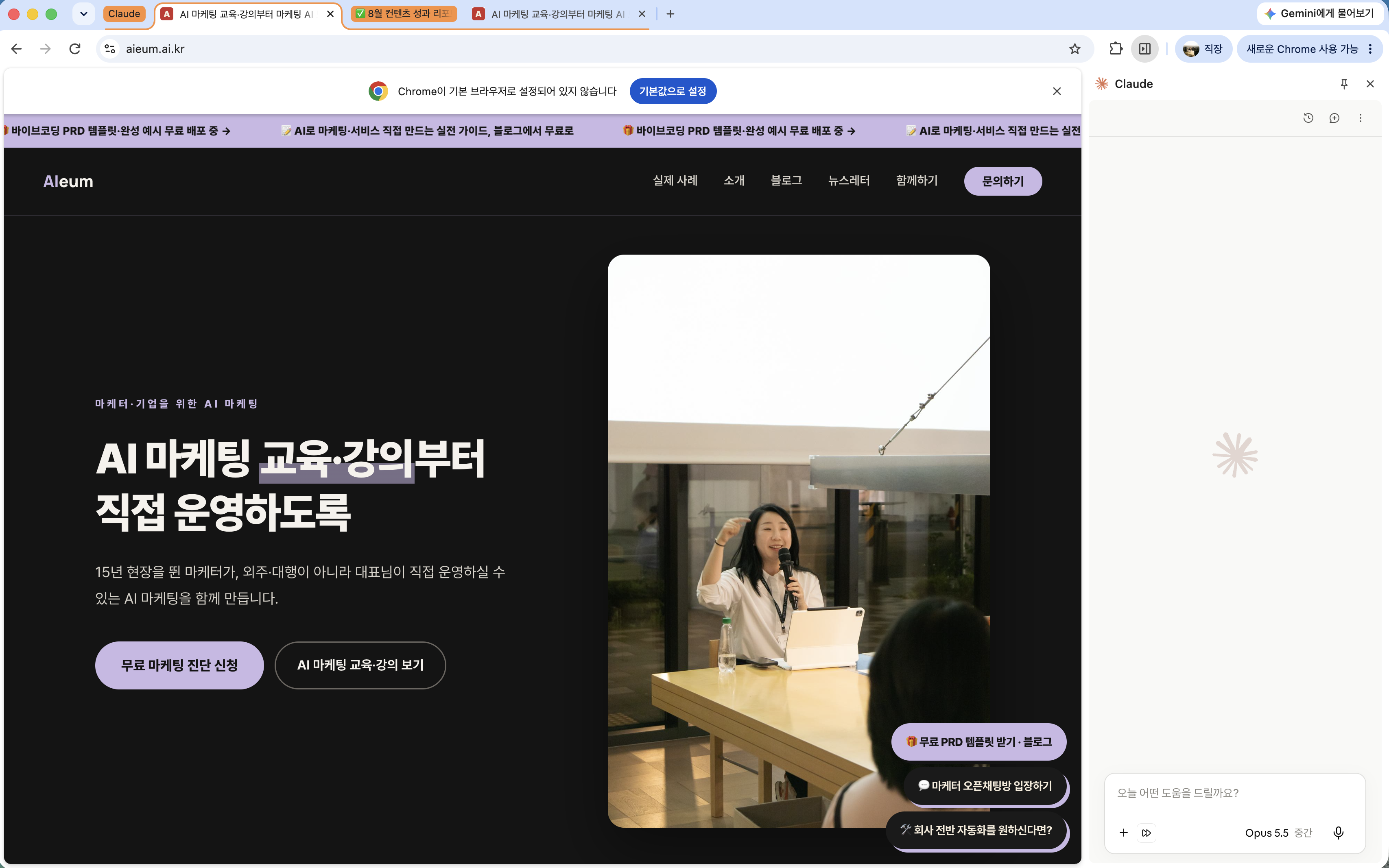
Task: Click 무료 PRD 템플릿 받기 · 블로그 floating button
Action: [978, 742]
